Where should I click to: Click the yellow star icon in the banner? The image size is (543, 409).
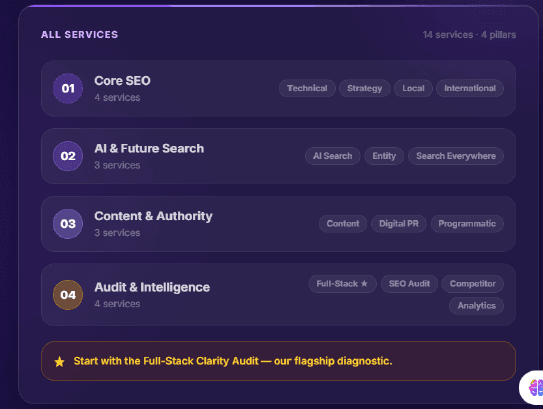point(60,361)
